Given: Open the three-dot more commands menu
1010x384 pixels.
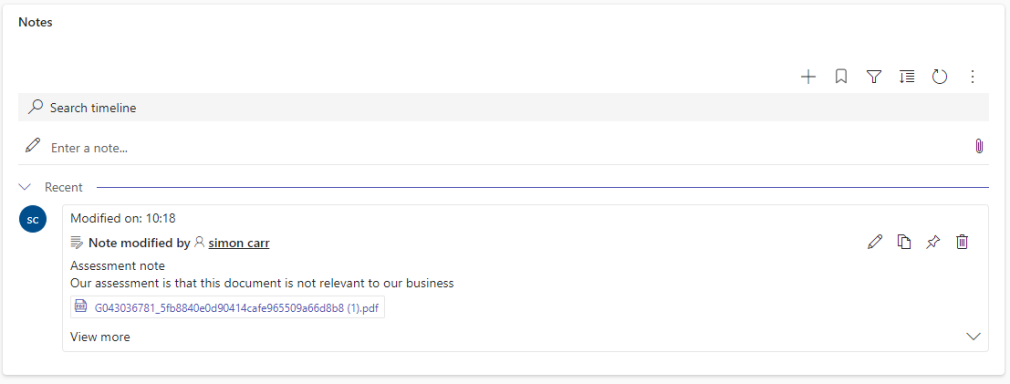Looking at the screenshot, I should (x=973, y=77).
